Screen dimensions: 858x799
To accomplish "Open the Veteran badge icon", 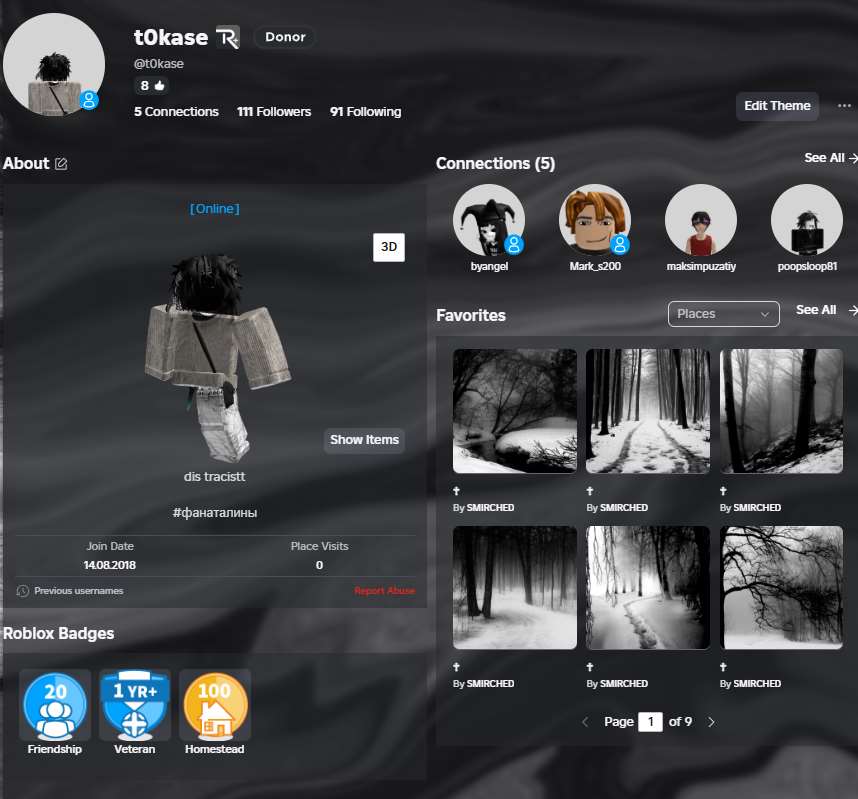I will pyautogui.click(x=135, y=705).
